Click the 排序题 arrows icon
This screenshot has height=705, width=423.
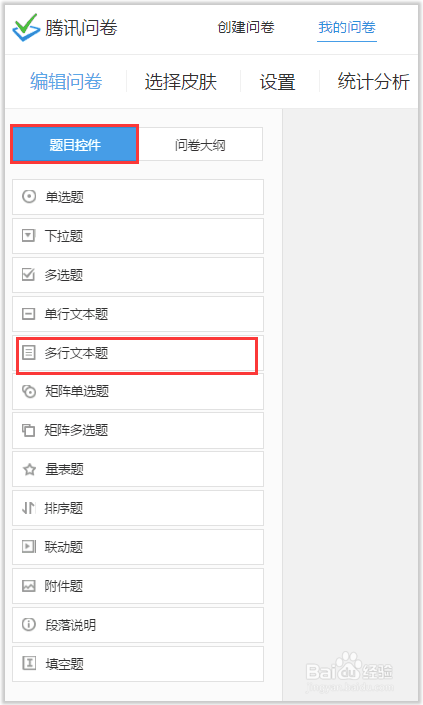tap(28, 508)
